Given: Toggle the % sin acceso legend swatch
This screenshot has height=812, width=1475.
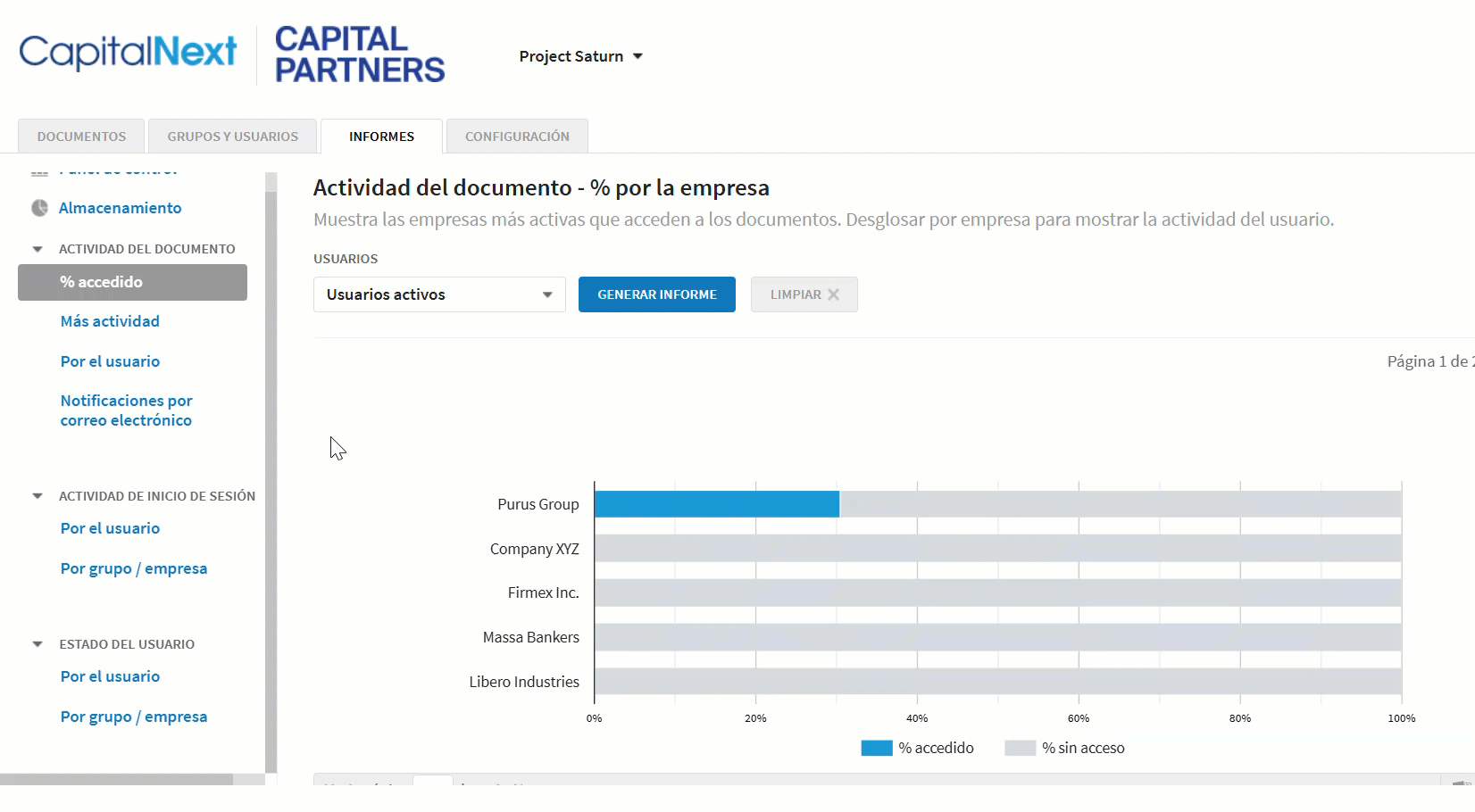Looking at the screenshot, I should point(1020,748).
